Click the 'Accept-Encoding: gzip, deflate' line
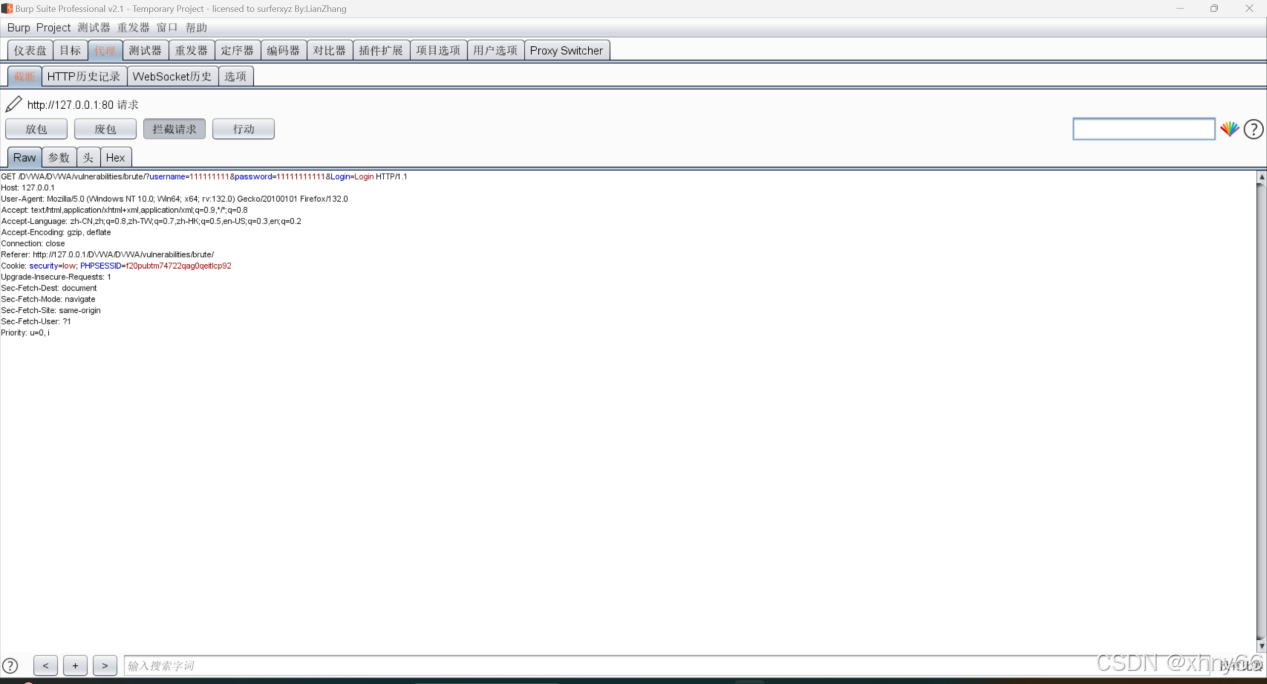 pos(56,232)
